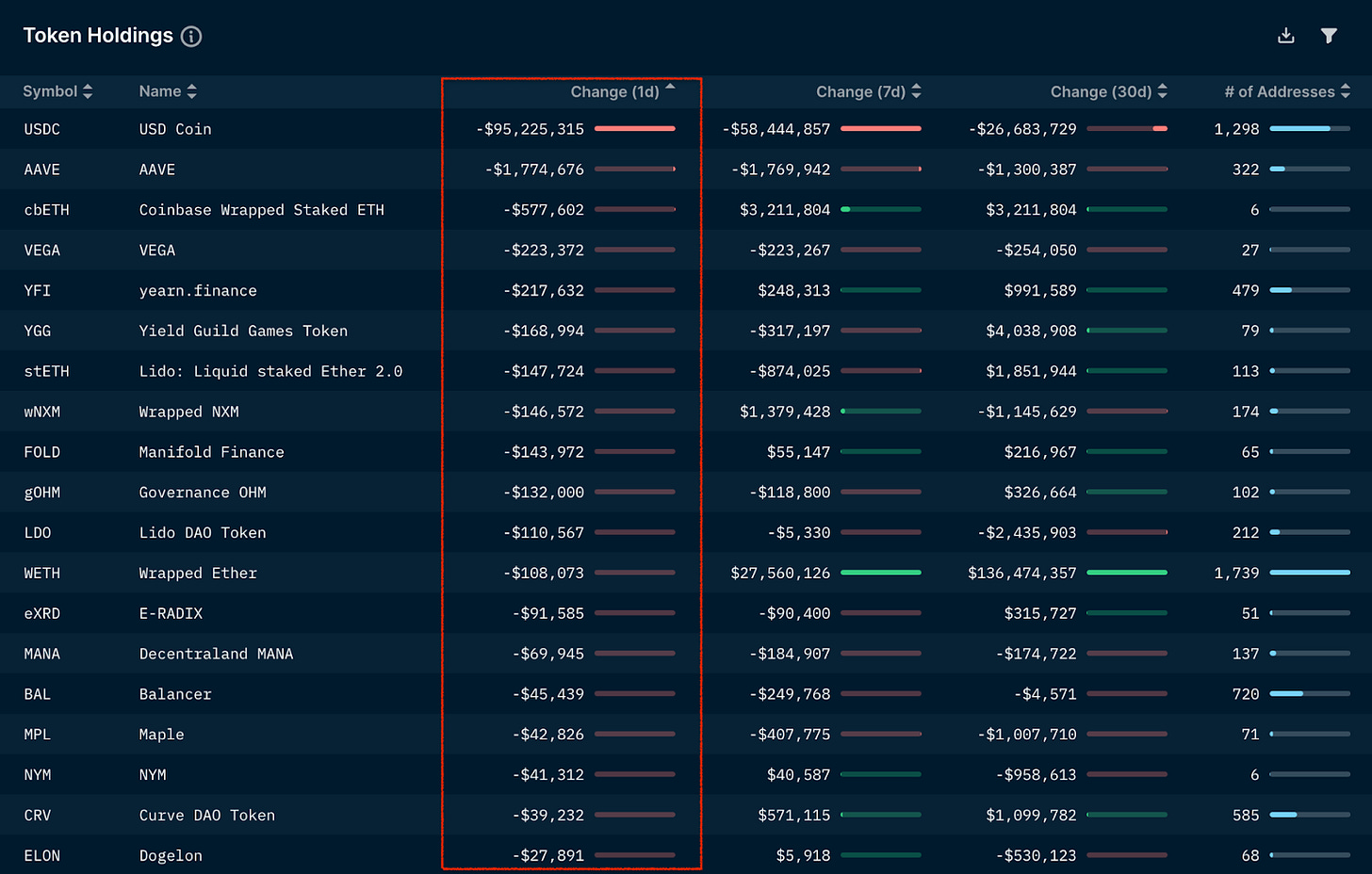Click Yield Guild Games Token name
The image size is (1372, 874).
[x=243, y=332]
